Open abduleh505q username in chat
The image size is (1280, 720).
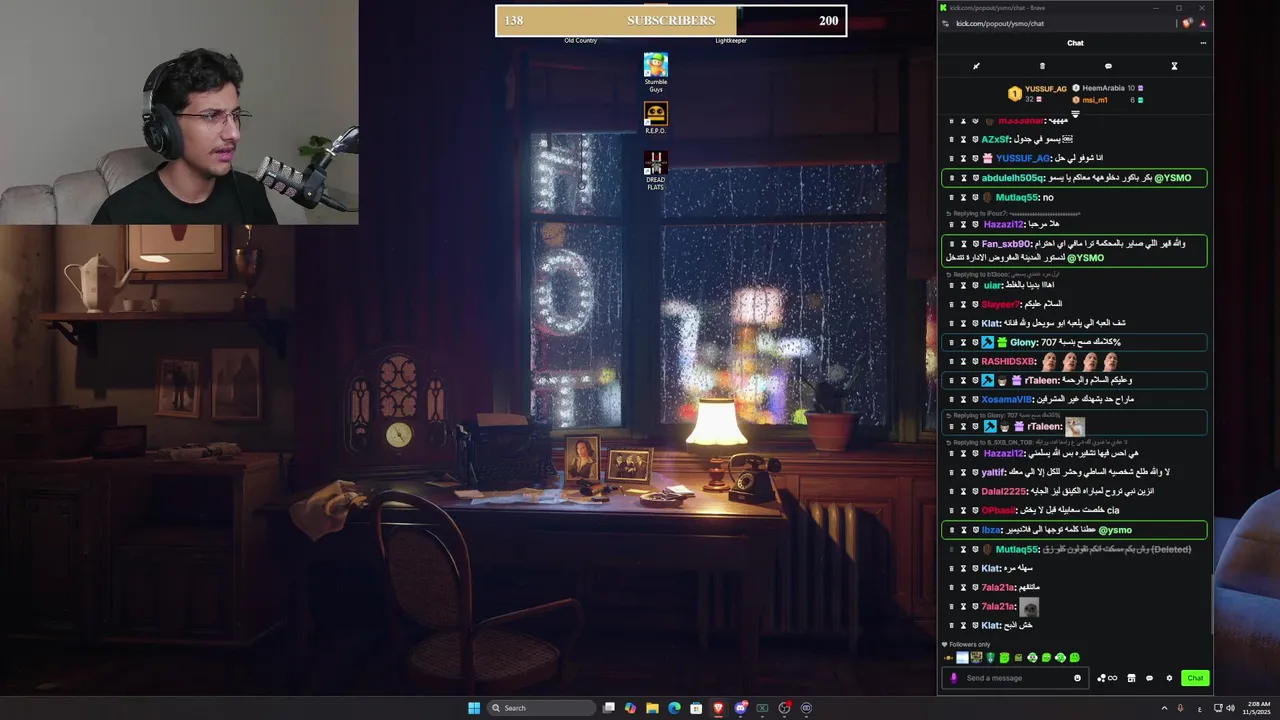[x=1013, y=178]
